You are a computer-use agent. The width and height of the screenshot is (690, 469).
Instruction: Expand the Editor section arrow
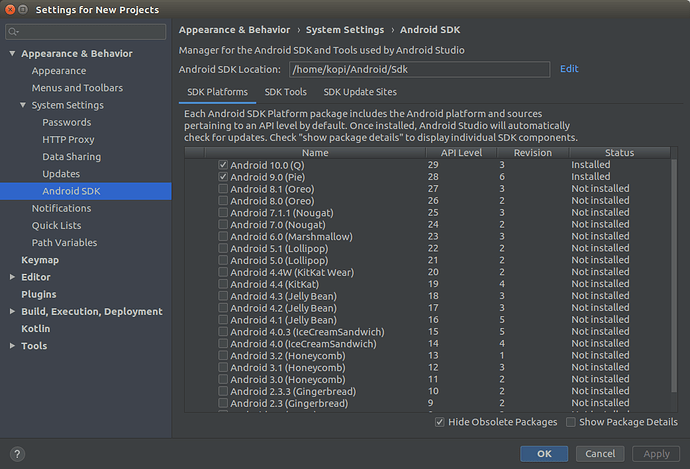tap(12, 277)
